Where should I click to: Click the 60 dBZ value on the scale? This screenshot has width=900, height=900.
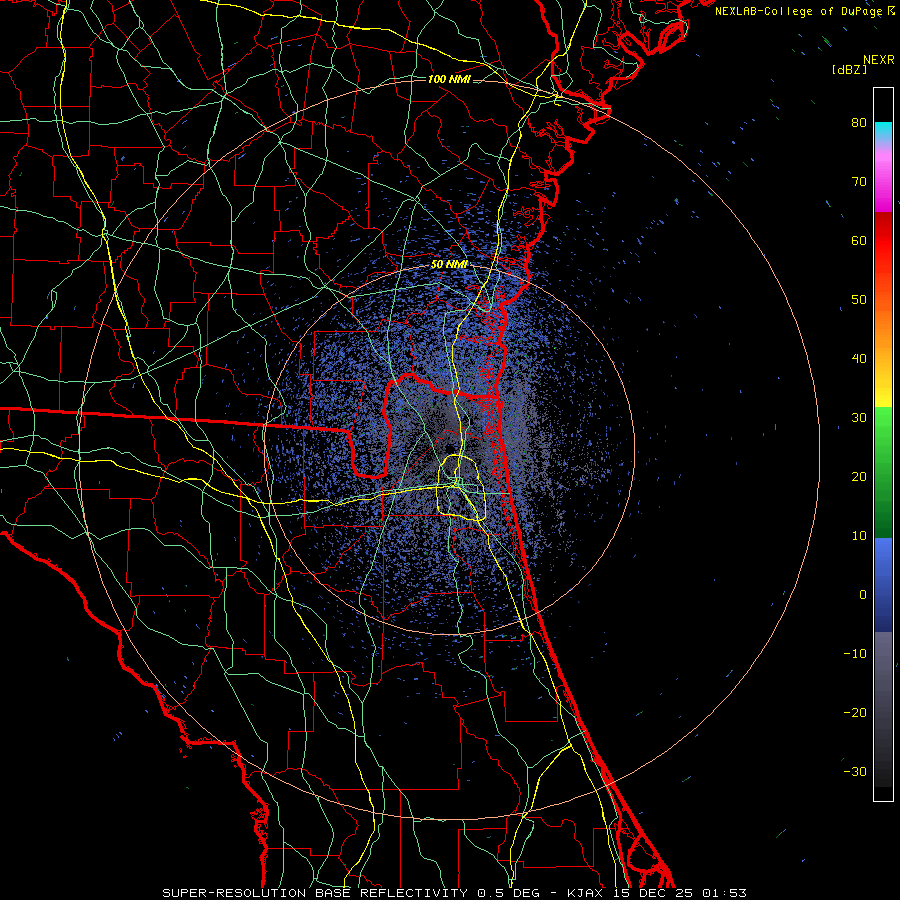[859, 241]
